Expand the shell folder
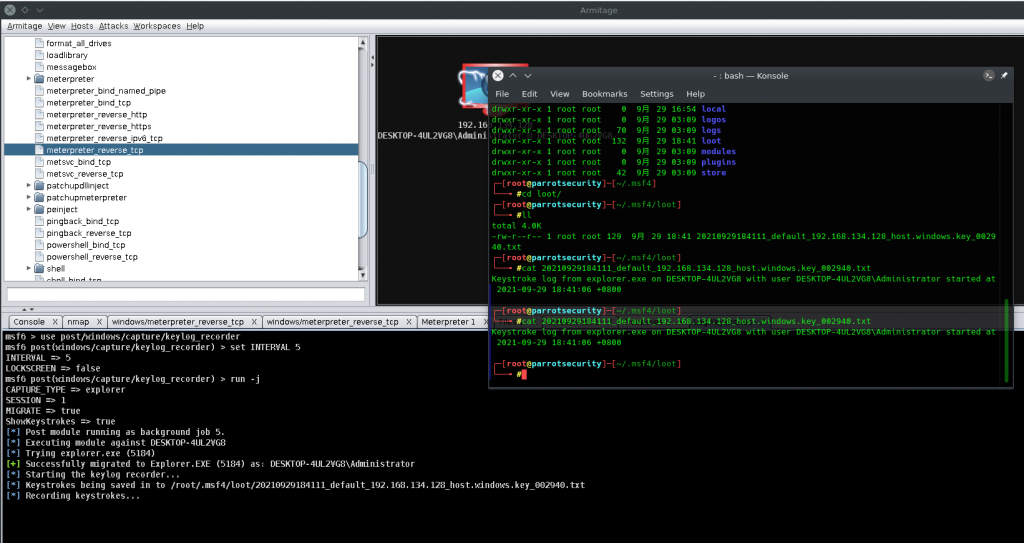This screenshot has height=543, width=1024. pyautogui.click(x=29, y=269)
